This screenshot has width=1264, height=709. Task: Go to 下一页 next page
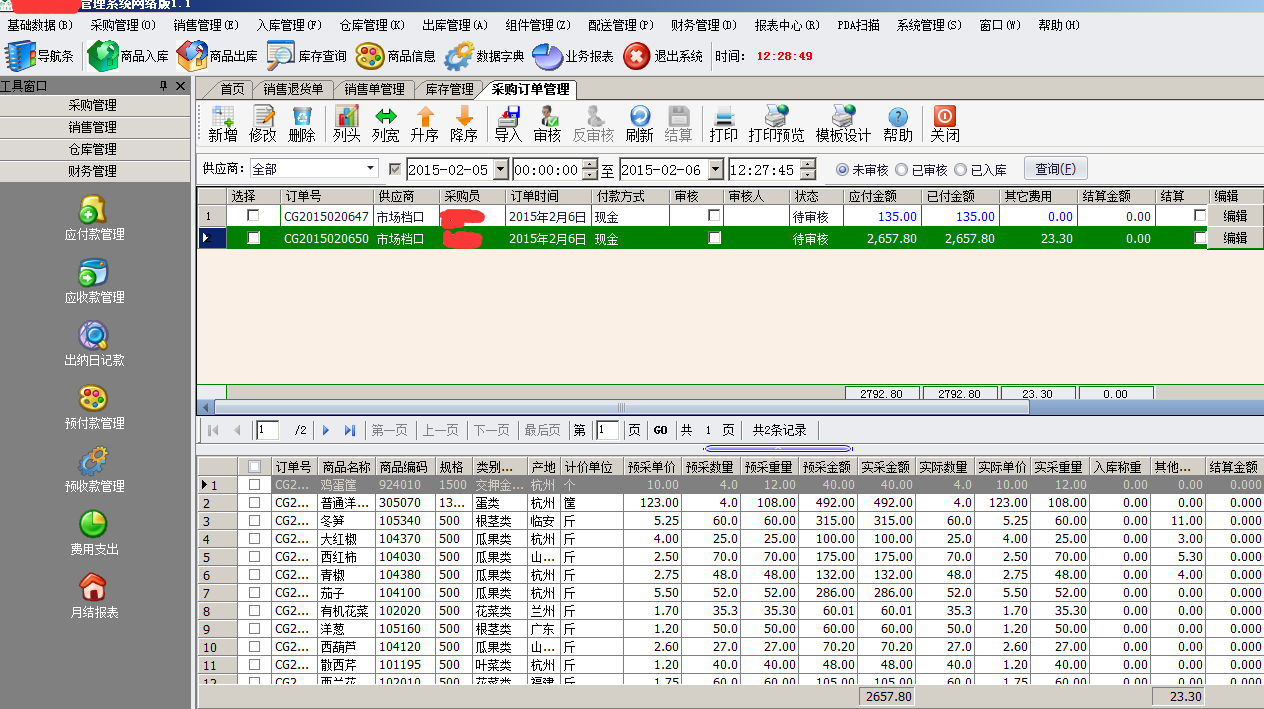491,430
